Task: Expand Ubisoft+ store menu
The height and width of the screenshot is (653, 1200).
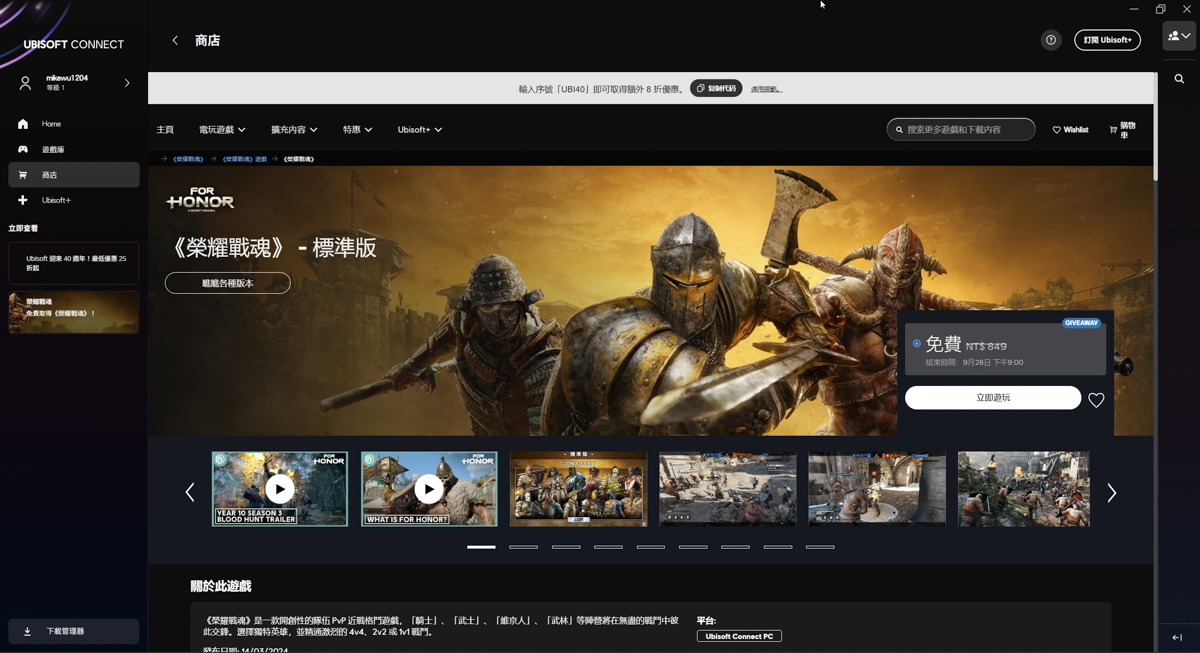Action: (419, 130)
